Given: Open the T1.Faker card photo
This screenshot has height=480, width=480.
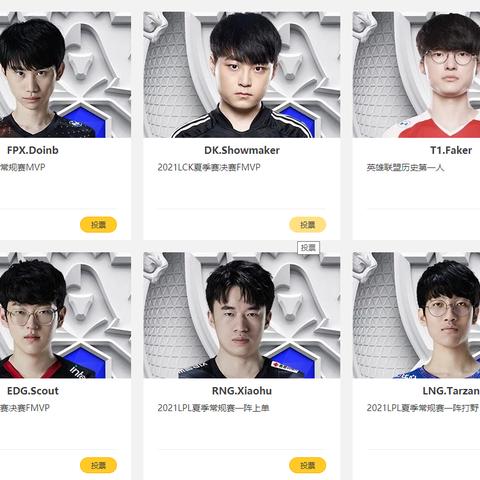Looking at the screenshot, I should [416, 75].
